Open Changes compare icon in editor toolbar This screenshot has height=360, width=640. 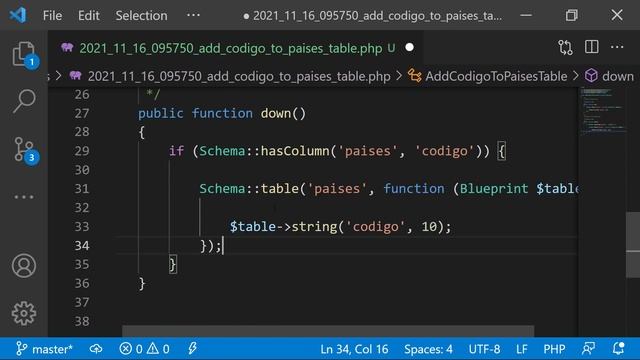(x=565, y=48)
